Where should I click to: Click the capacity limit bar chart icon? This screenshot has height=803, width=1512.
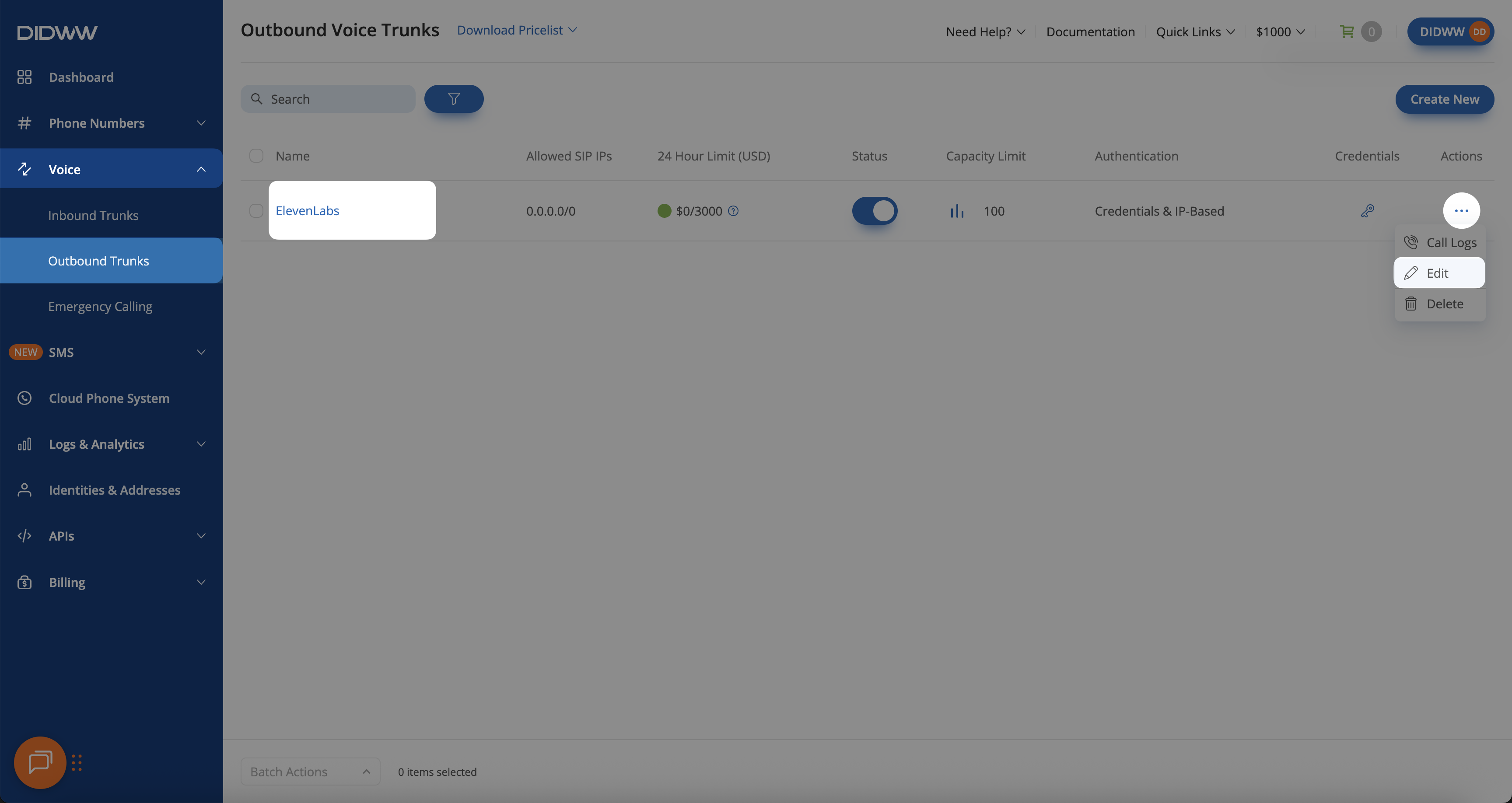(957, 211)
